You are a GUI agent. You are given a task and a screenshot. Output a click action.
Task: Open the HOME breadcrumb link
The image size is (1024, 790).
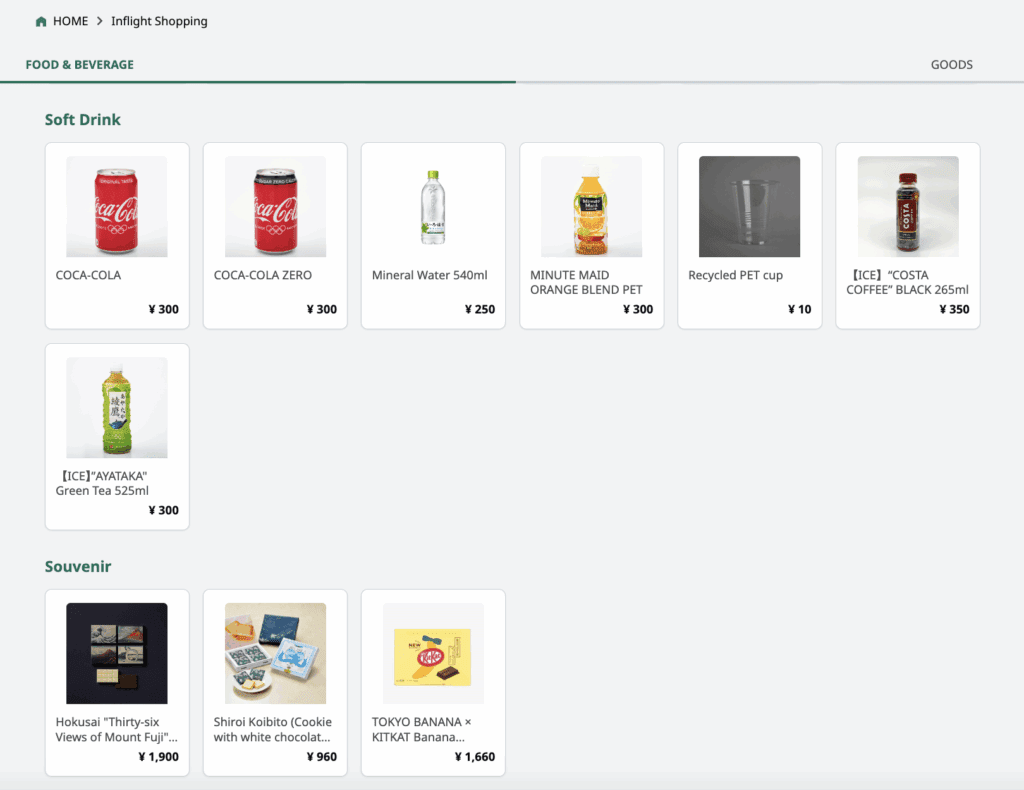[x=70, y=21]
